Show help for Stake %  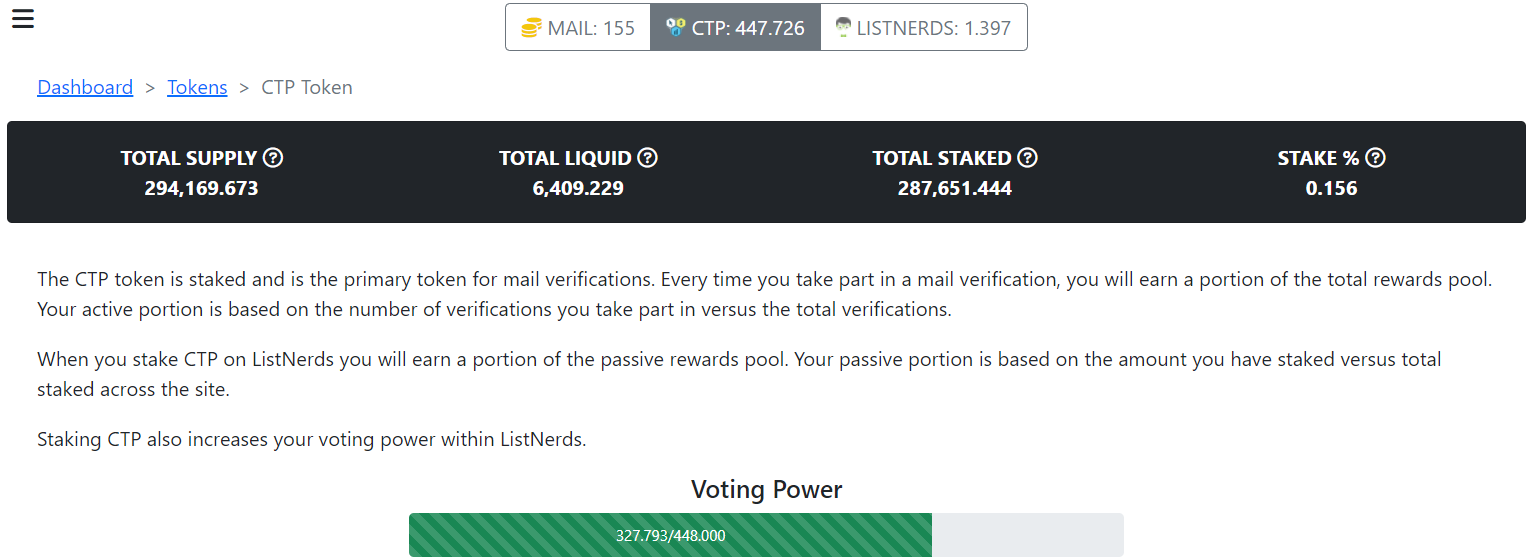pos(1375,158)
